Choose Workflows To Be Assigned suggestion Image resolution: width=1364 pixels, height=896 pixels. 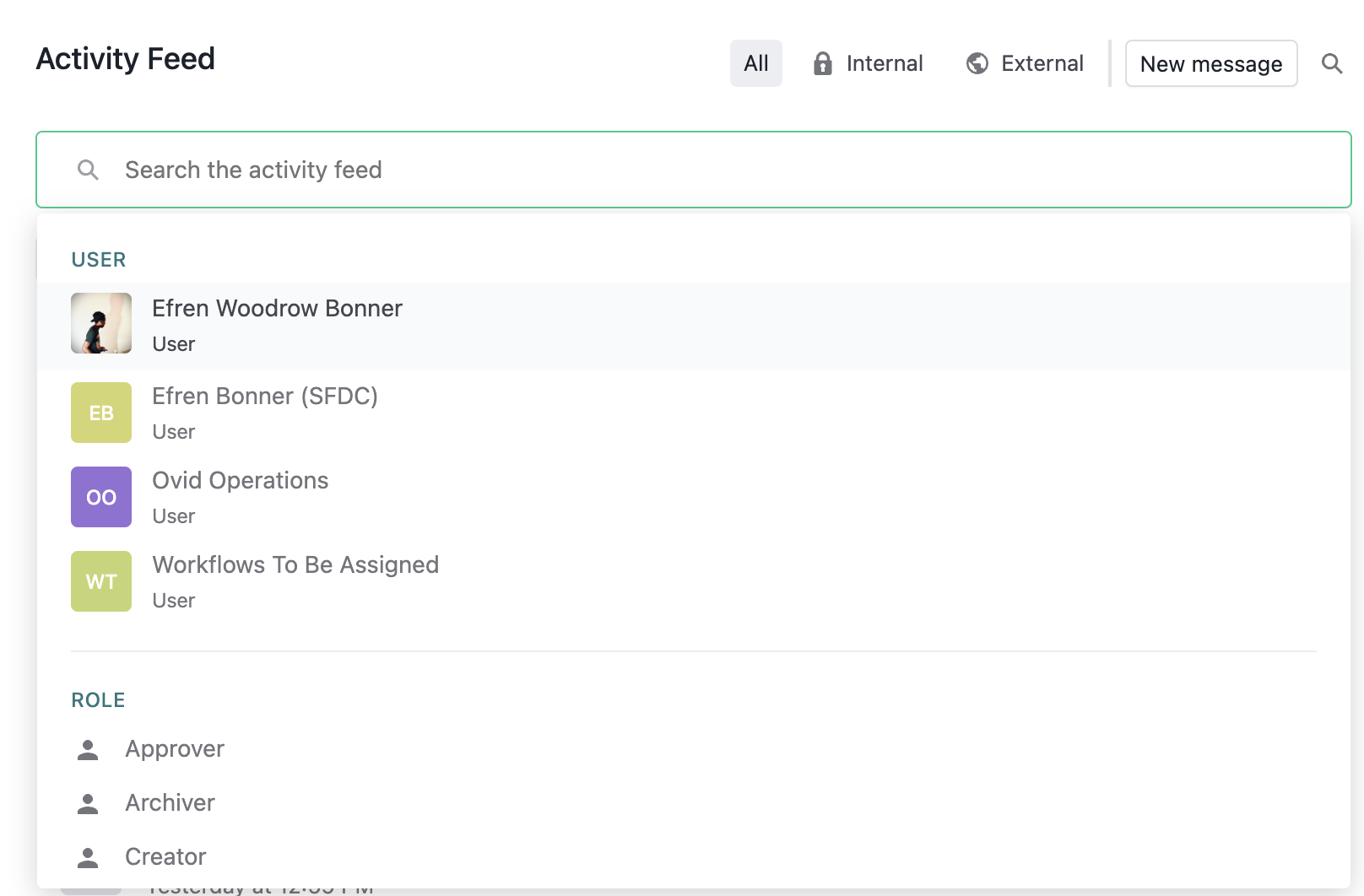tap(295, 581)
